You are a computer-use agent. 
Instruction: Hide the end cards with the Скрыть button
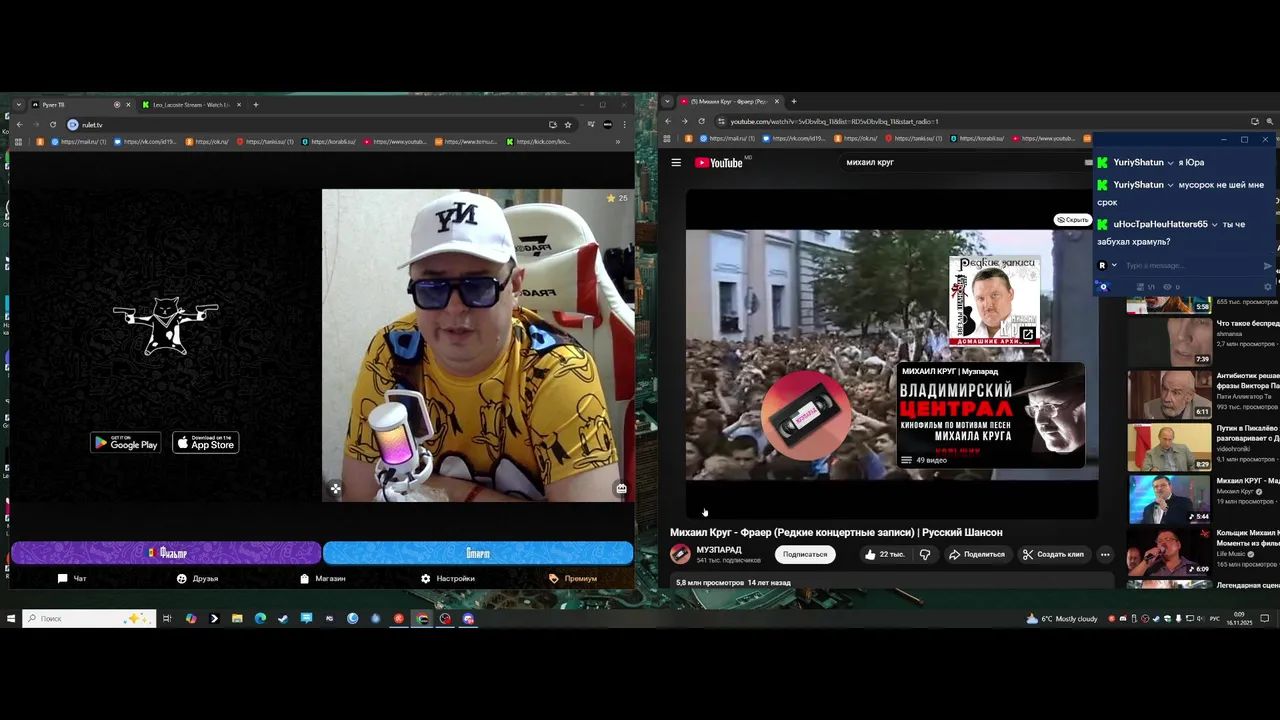tap(1073, 220)
